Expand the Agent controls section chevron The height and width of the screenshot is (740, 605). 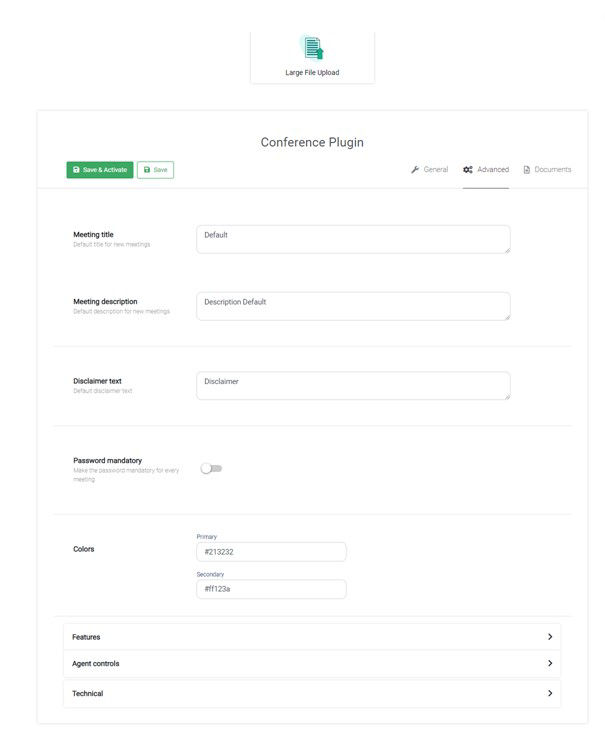pyautogui.click(x=550, y=663)
